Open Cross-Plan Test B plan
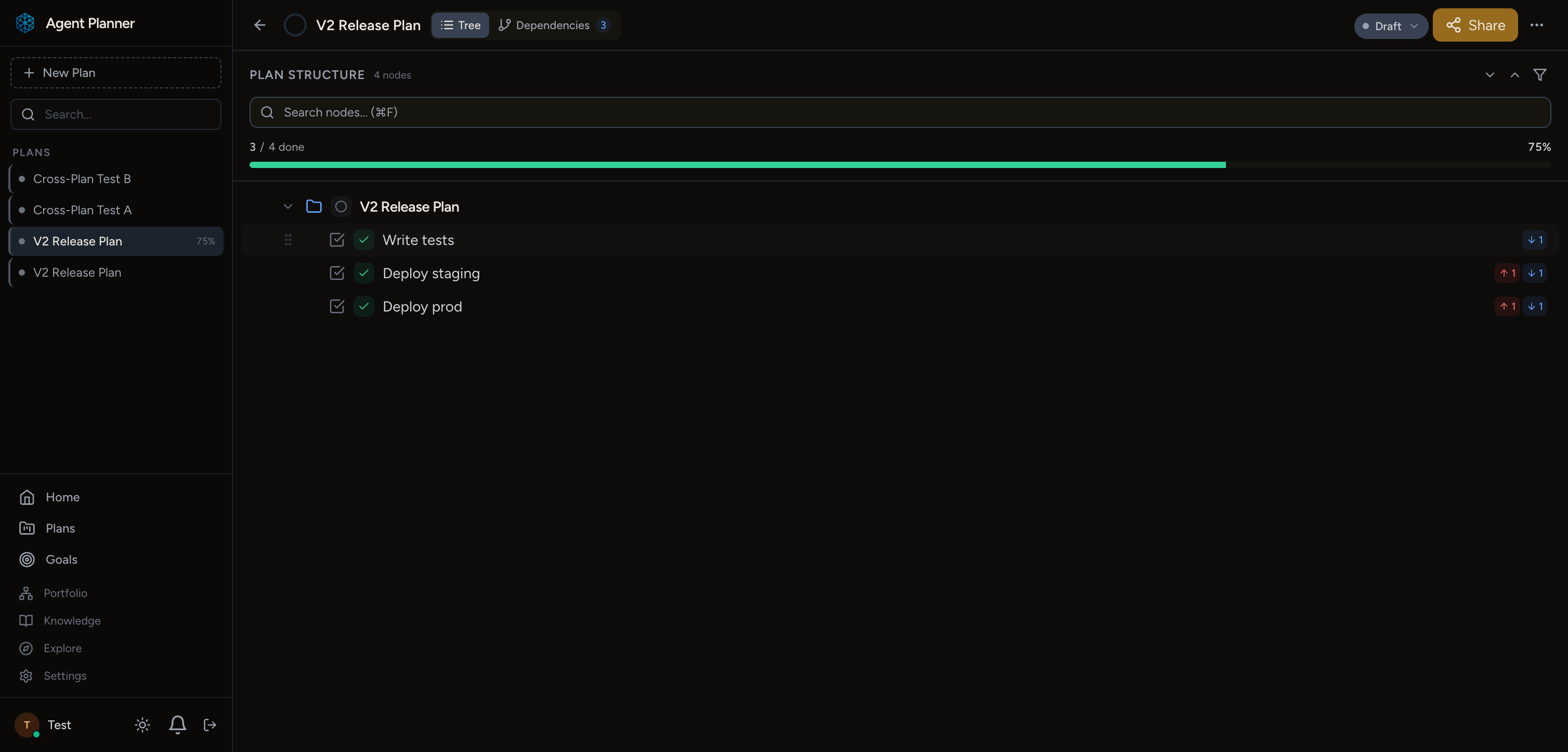Image resolution: width=1568 pixels, height=752 pixels. pyautogui.click(x=115, y=179)
